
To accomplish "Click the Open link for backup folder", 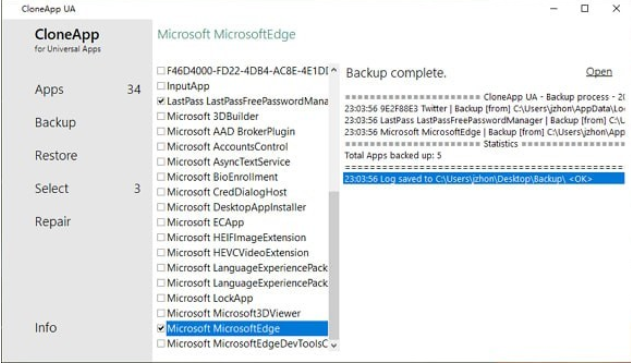I will pyautogui.click(x=599, y=72).
